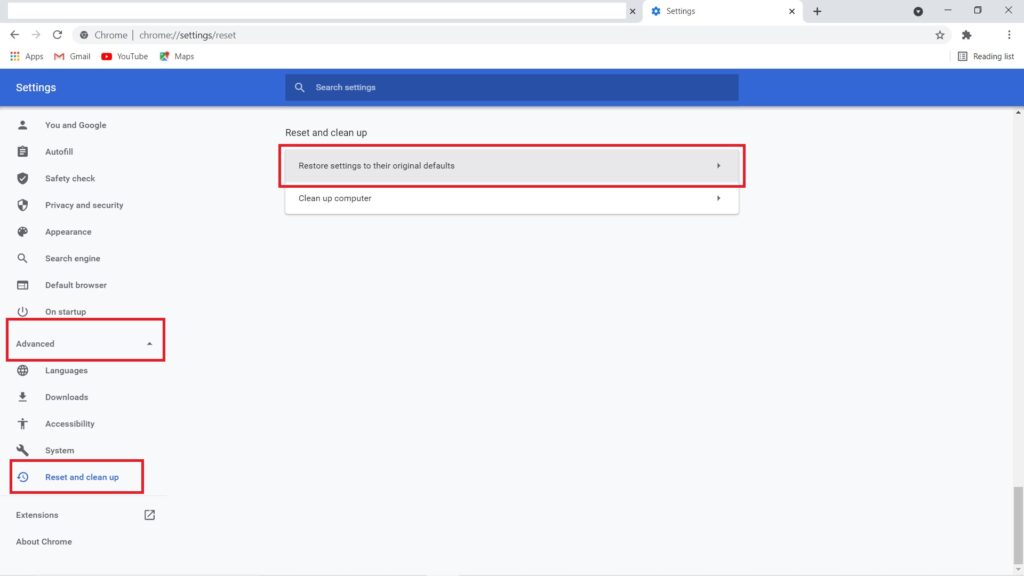Open Restore settings to their original defaults
Image resolution: width=1024 pixels, height=576 pixels.
(511, 166)
